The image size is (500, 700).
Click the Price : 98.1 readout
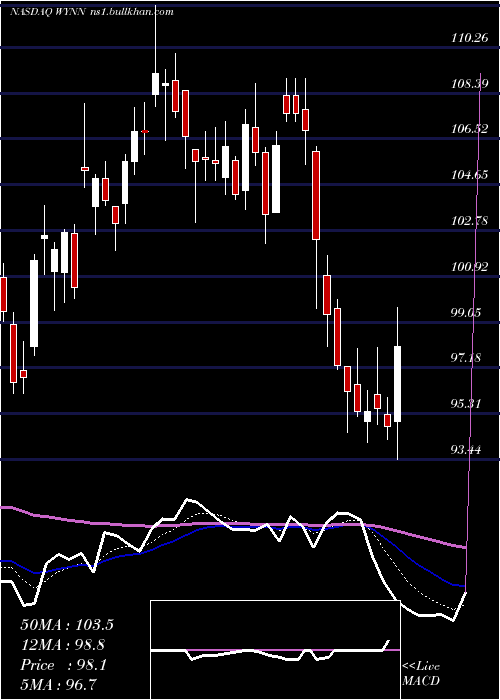click(x=63, y=665)
